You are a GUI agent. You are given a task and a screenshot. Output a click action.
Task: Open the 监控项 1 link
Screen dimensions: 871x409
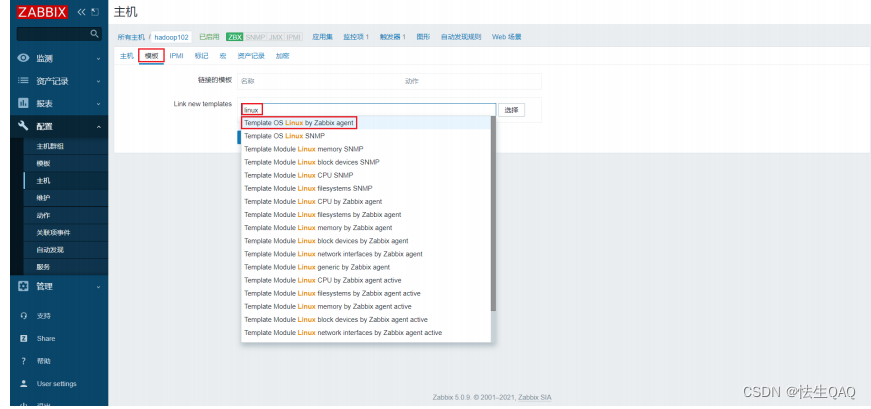click(x=356, y=37)
